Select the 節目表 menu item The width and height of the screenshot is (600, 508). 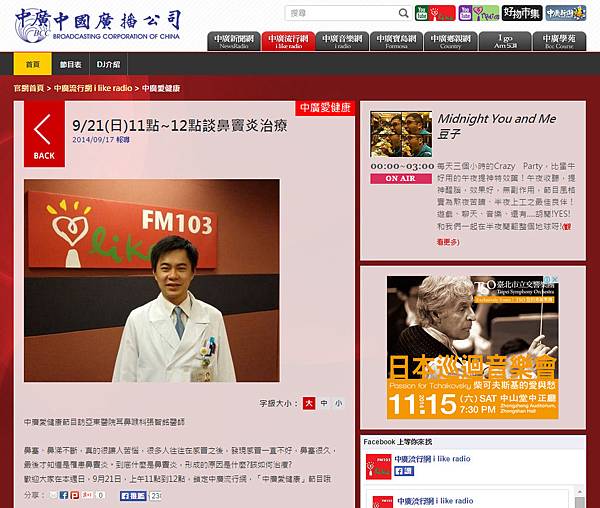70,64
